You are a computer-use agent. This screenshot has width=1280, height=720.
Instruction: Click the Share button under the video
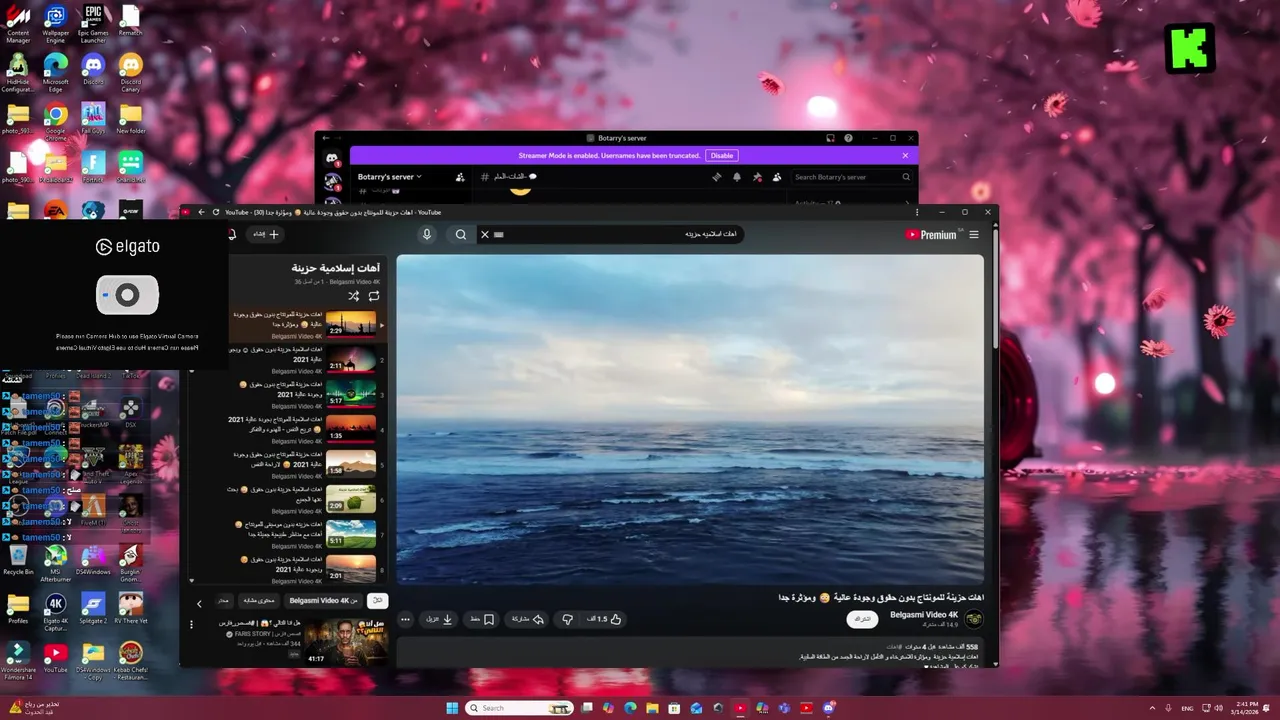point(527,619)
